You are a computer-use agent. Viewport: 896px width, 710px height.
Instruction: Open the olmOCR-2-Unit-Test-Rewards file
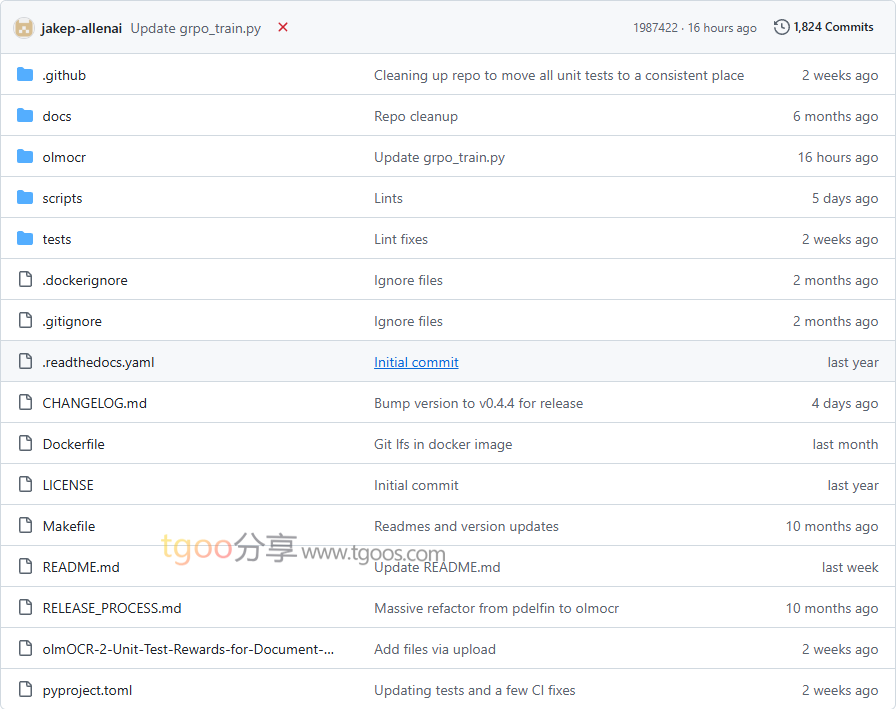click(188, 649)
